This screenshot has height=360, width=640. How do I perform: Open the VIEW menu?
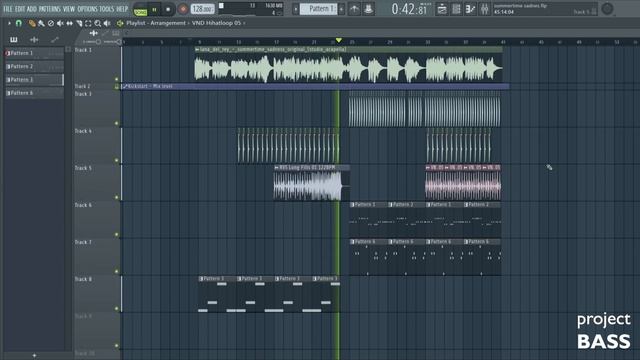pos(69,9)
